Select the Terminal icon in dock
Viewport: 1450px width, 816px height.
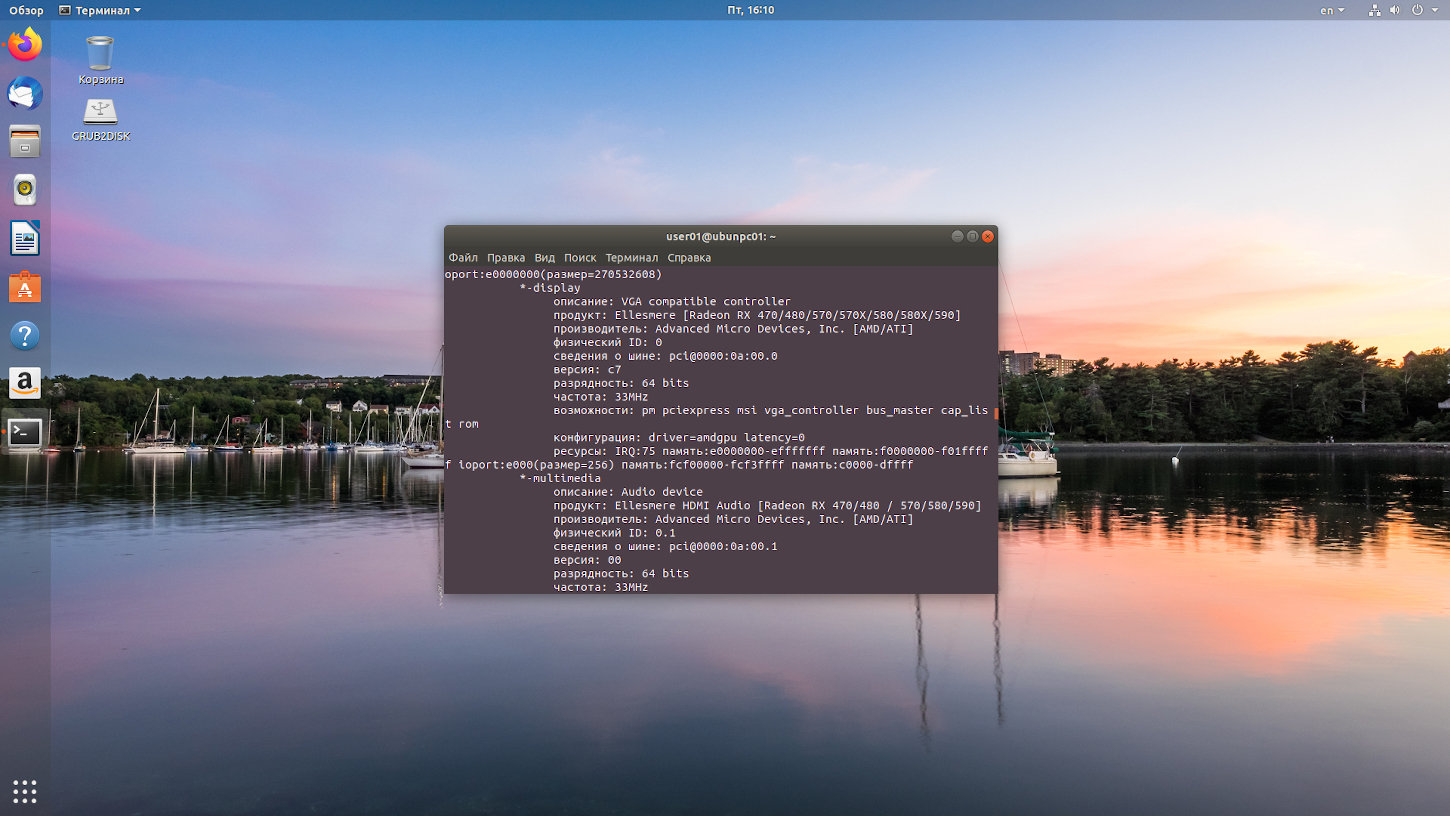coord(25,432)
